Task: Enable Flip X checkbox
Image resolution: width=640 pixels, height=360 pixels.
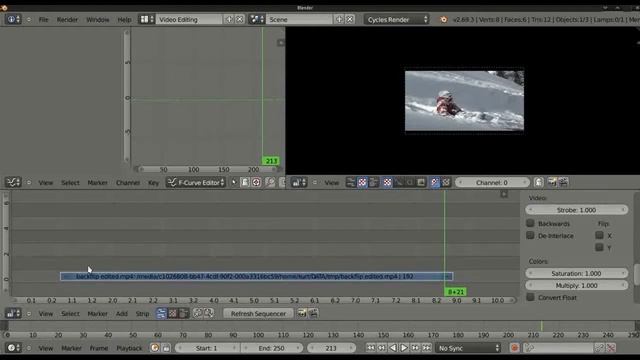Action: (x=599, y=235)
